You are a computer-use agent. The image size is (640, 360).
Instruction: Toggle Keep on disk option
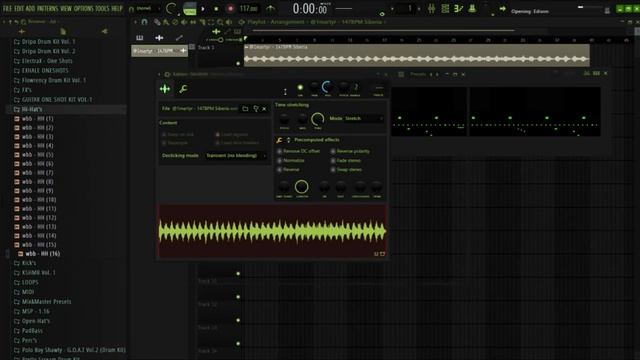[x=178, y=134]
